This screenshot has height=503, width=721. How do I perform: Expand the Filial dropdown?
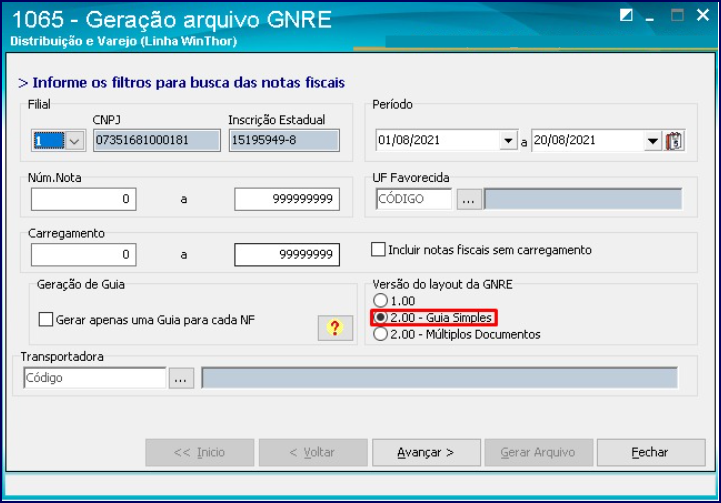[x=74, y=141]
